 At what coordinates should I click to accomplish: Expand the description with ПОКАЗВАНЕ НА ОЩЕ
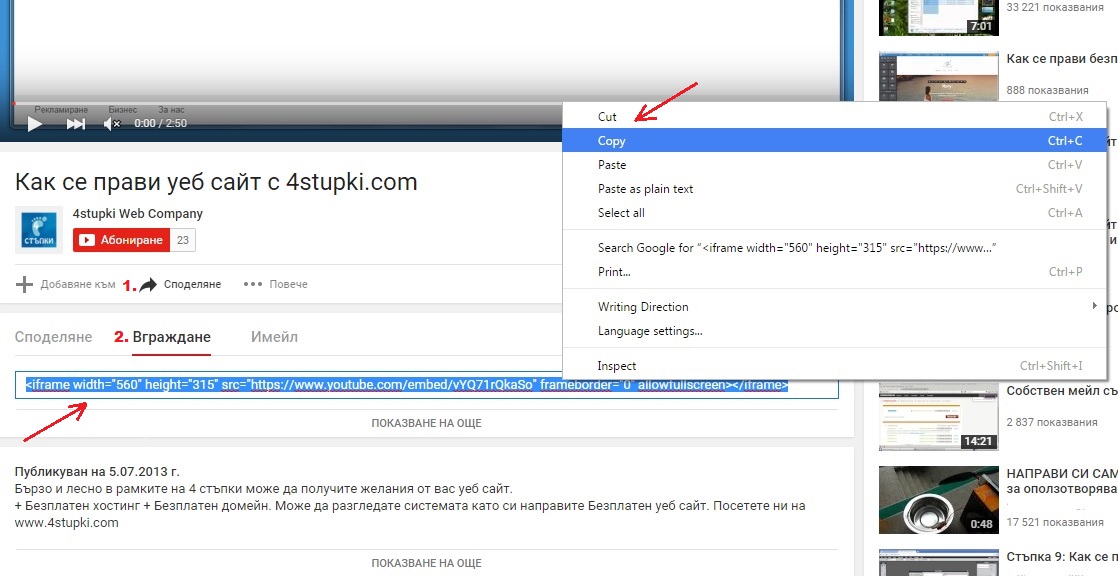pos(426,562)
